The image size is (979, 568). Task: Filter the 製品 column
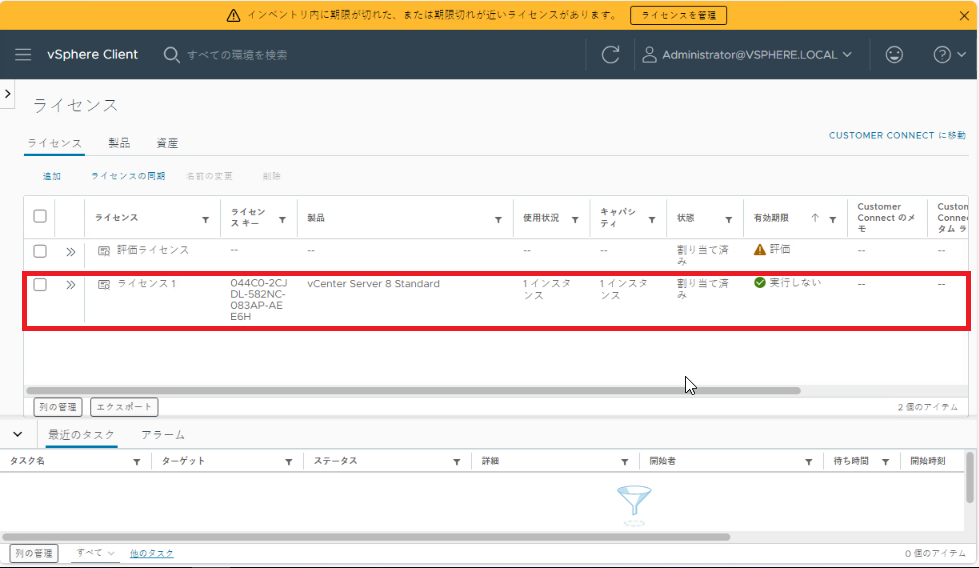498,220
